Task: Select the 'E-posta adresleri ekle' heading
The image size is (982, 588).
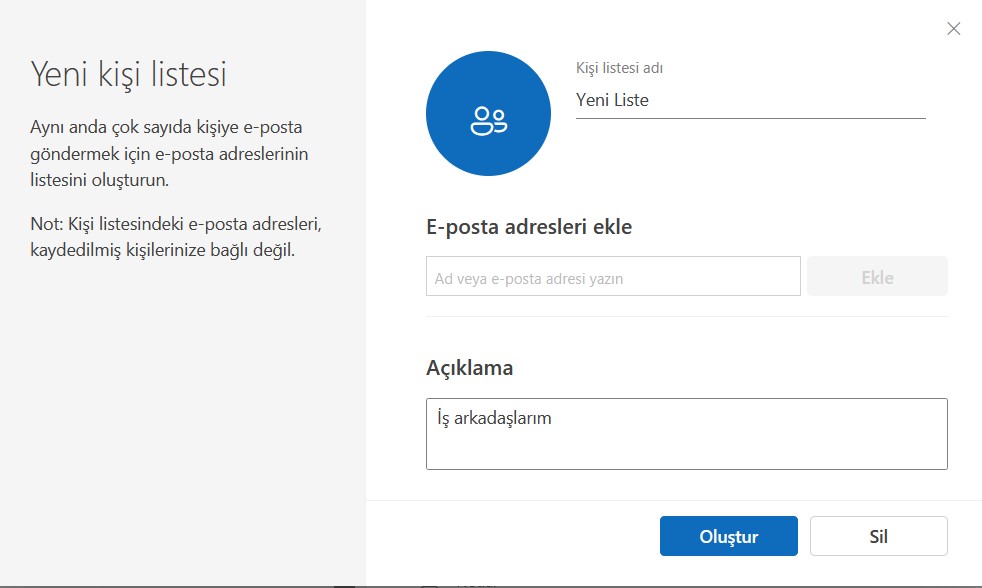Action: [528, 226]
